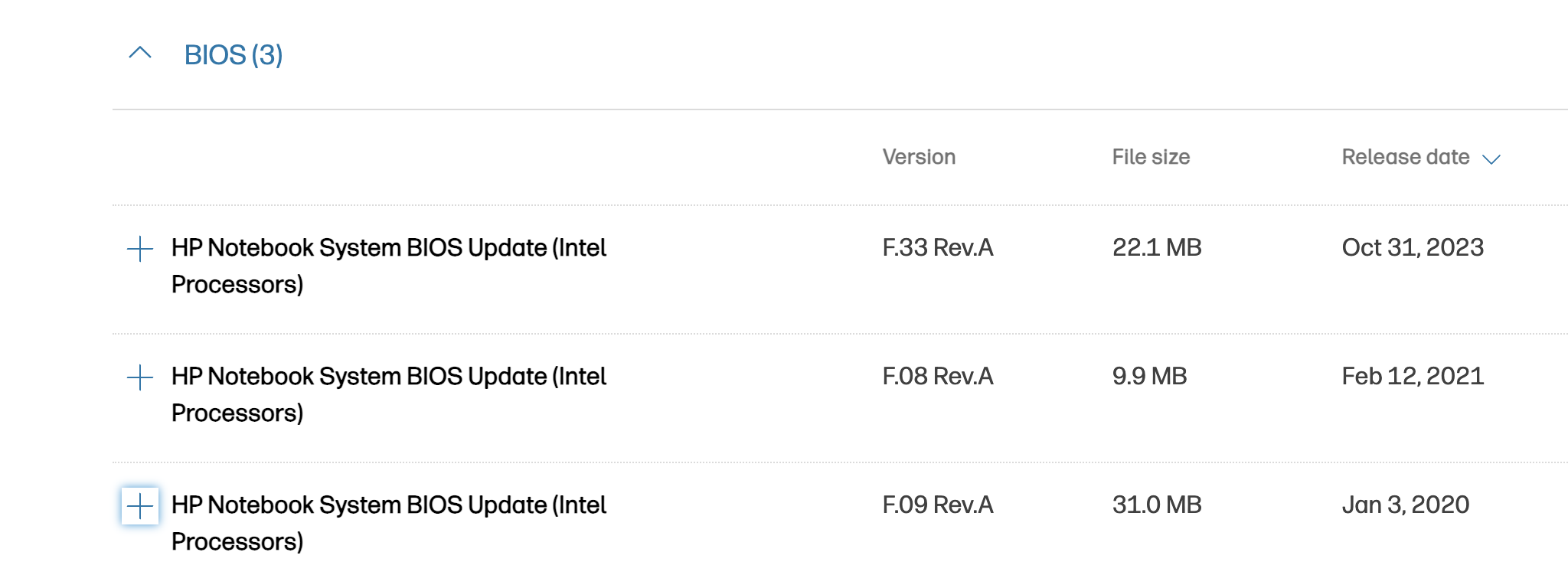Click the 9.9 MB file size
1568x588 pixels.
[1149, 376]
